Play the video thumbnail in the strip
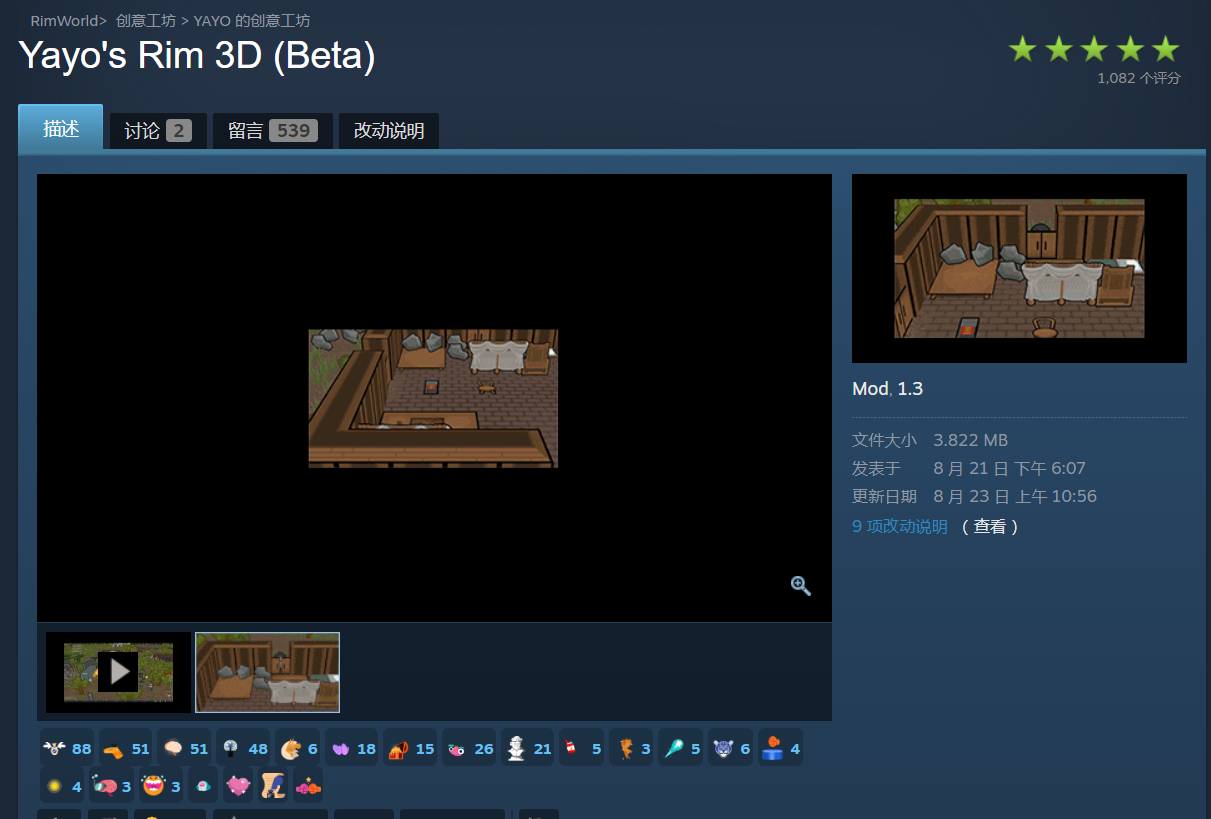The height and width of the screenshot is (819, 1211). (118, 672)
